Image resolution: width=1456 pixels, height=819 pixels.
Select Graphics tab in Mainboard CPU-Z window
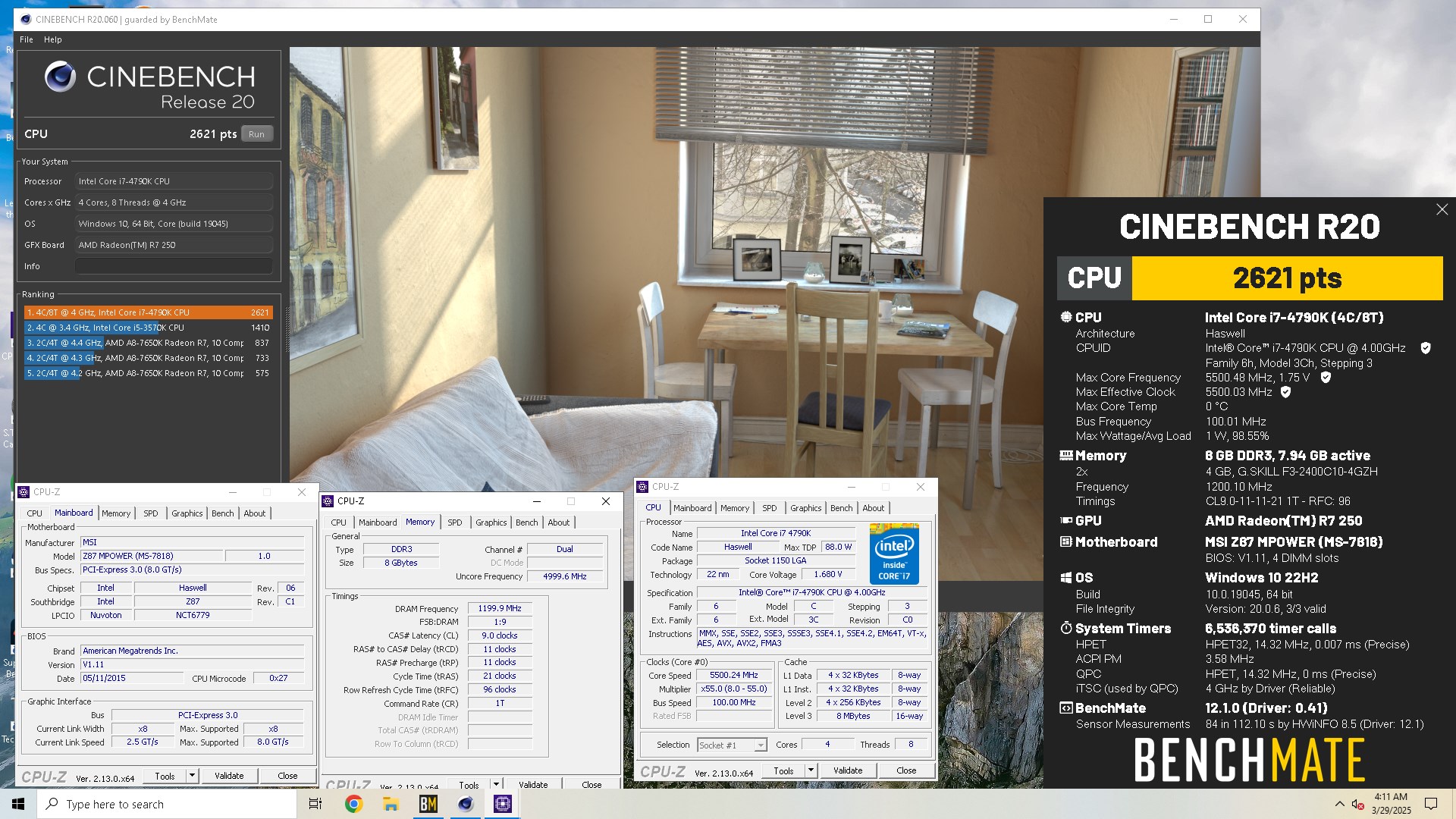coord(187,513)
